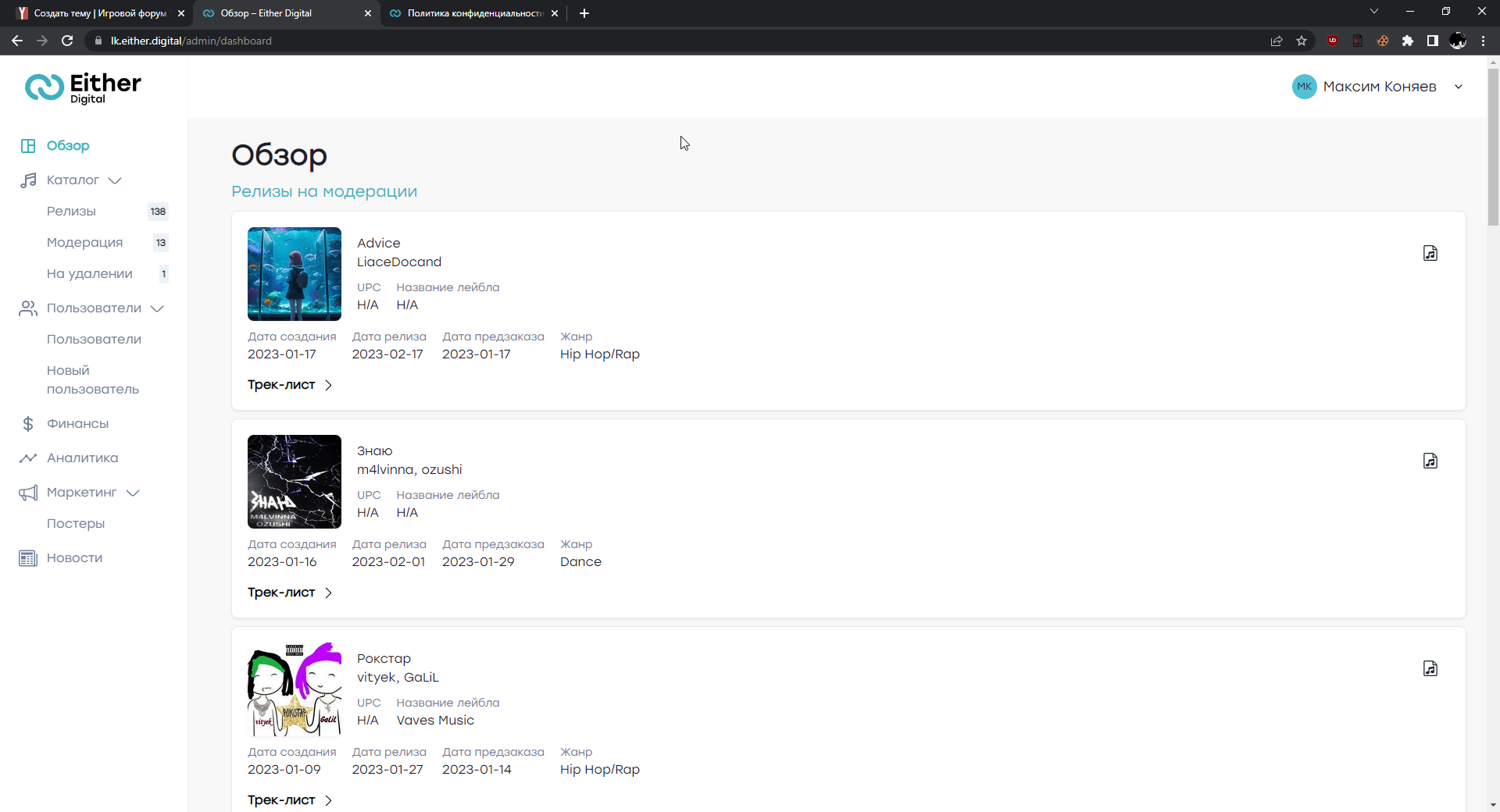
Task: Collapse the Пользователи sidebar section
Action: point(157,308)
